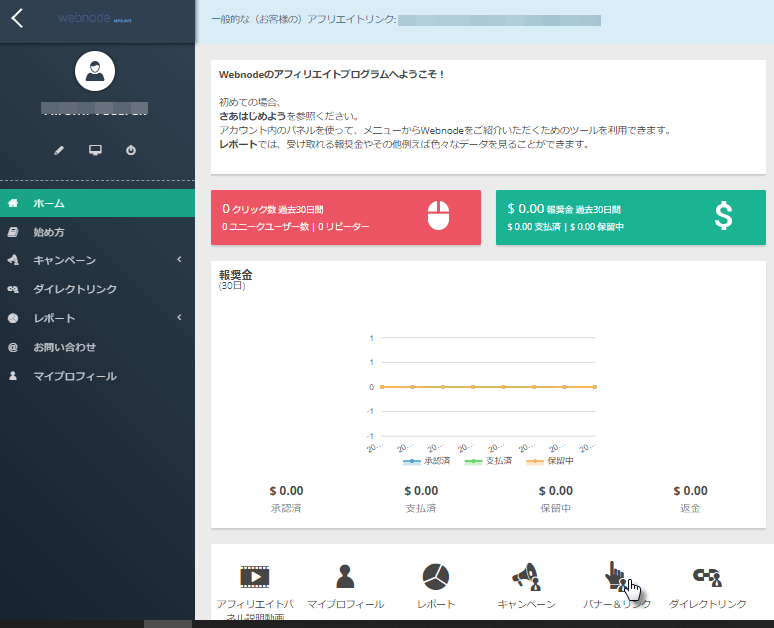Click the 報奨金 chart heading
The image size is (774, 628).
tap(235, 275)
